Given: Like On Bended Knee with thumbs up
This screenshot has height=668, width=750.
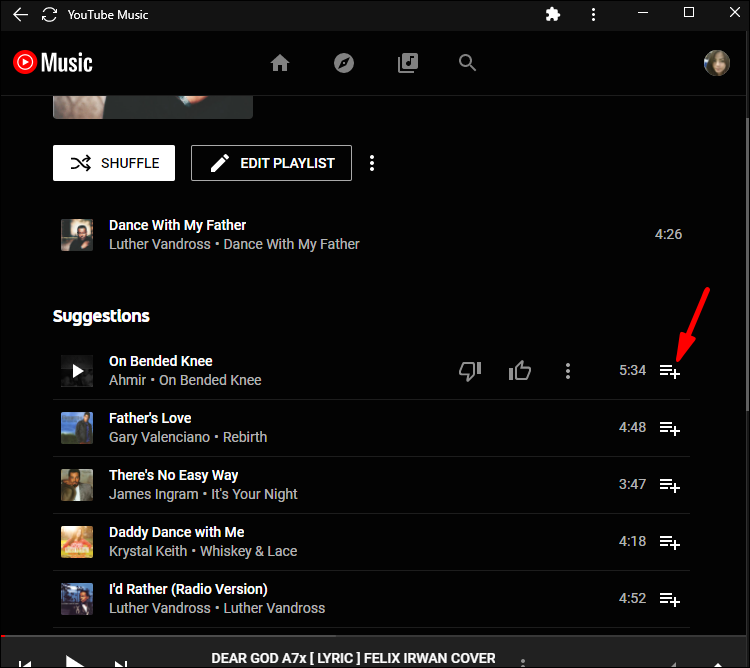Looking at the screenshot, I should point(519,371).
